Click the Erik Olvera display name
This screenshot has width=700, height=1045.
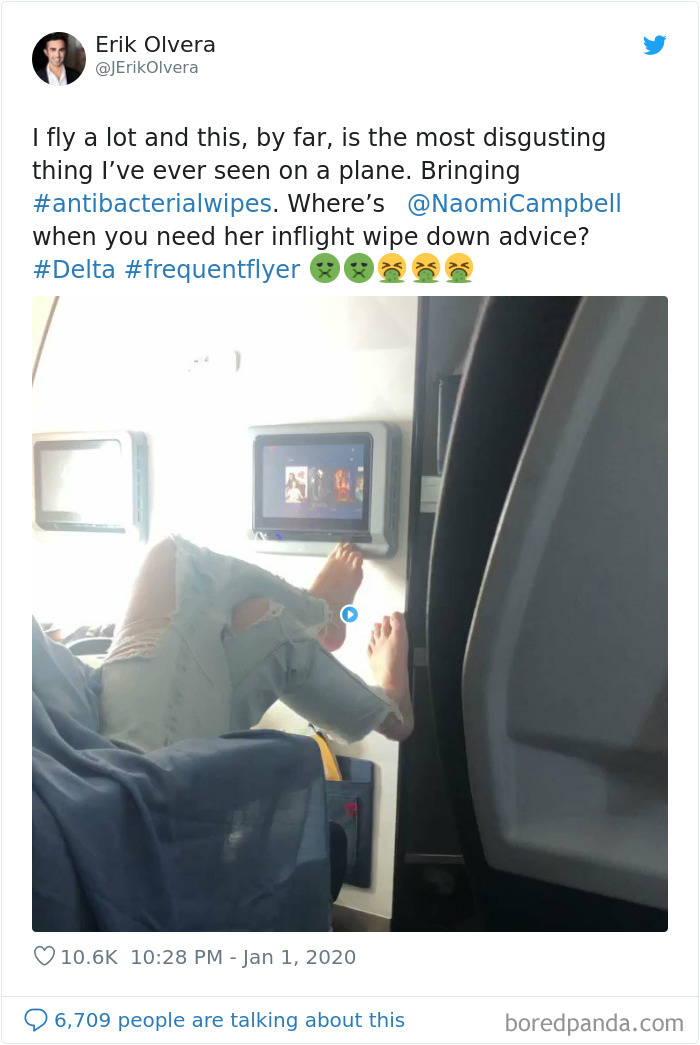[155, 45]
